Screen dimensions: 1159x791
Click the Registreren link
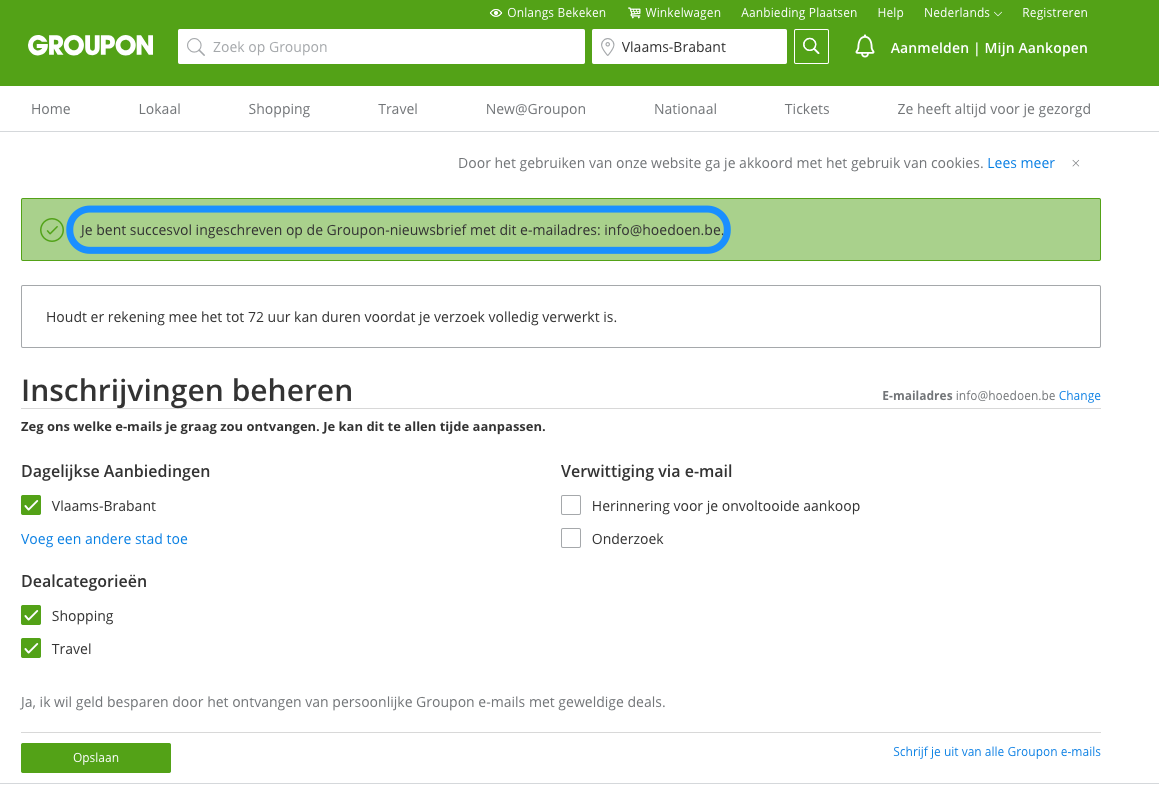point(1055,13)
